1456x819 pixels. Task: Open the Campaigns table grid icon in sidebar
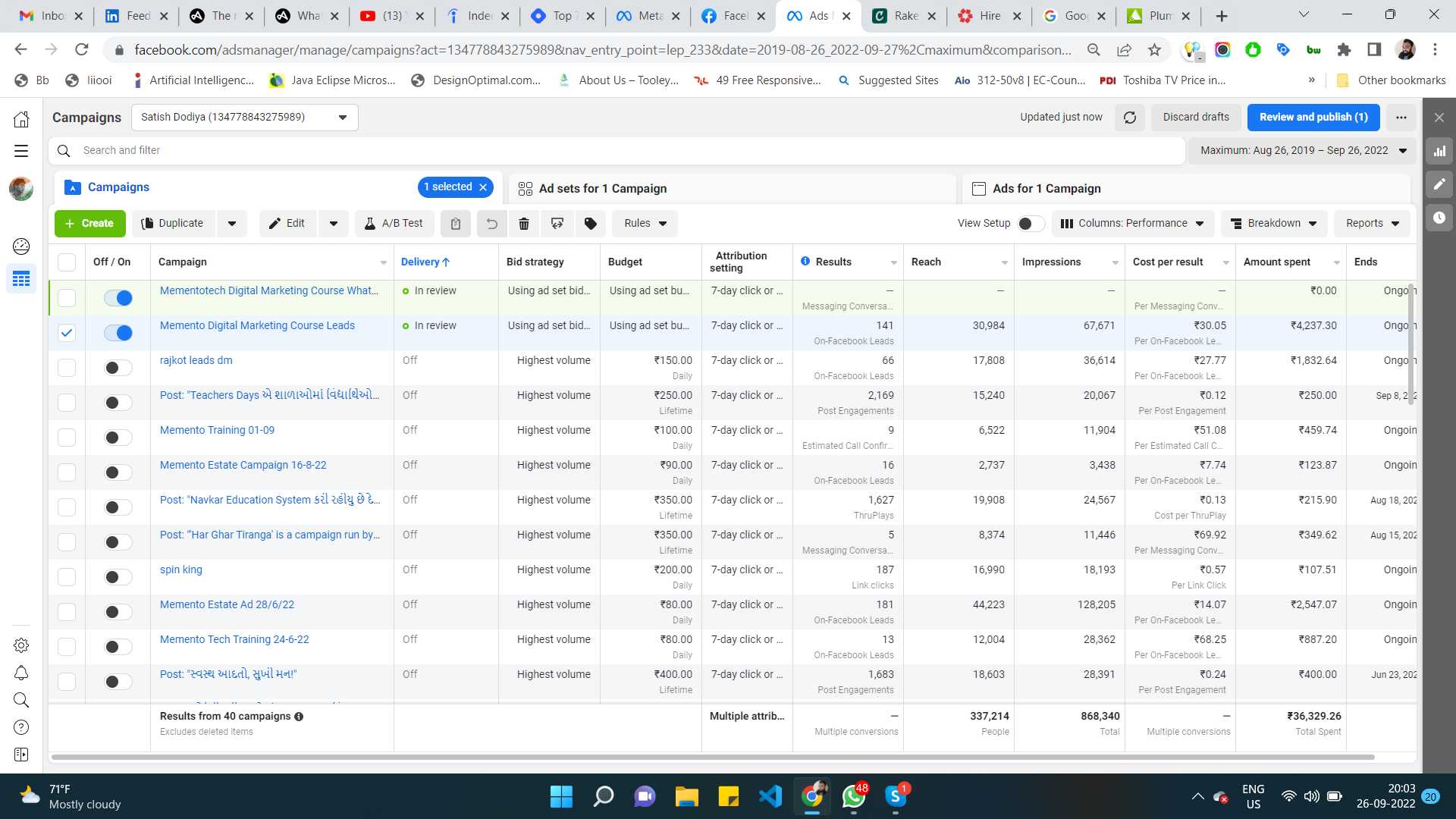(x=21, y=279)
